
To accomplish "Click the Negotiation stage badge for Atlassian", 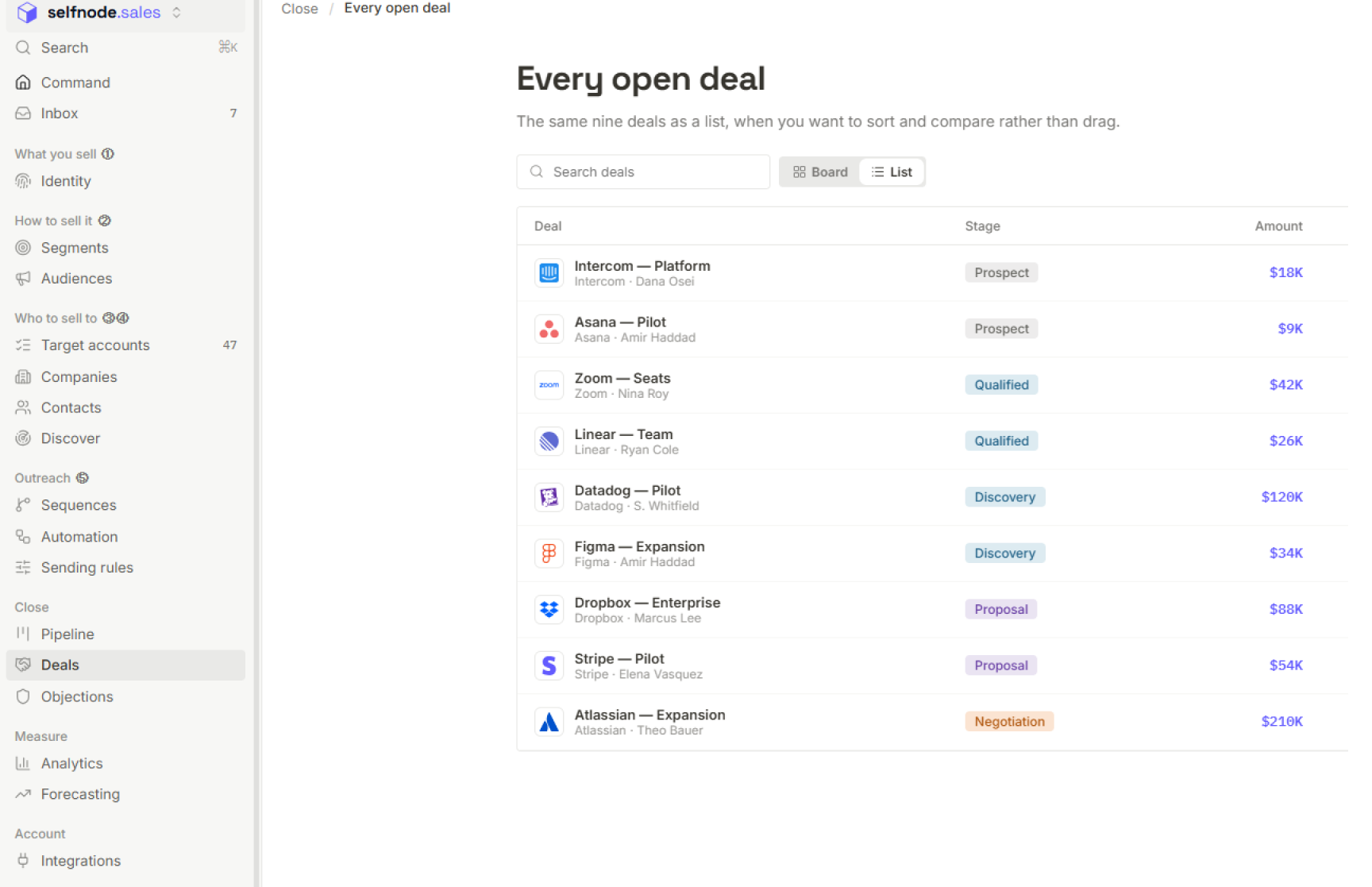I will pos(1009,721).
